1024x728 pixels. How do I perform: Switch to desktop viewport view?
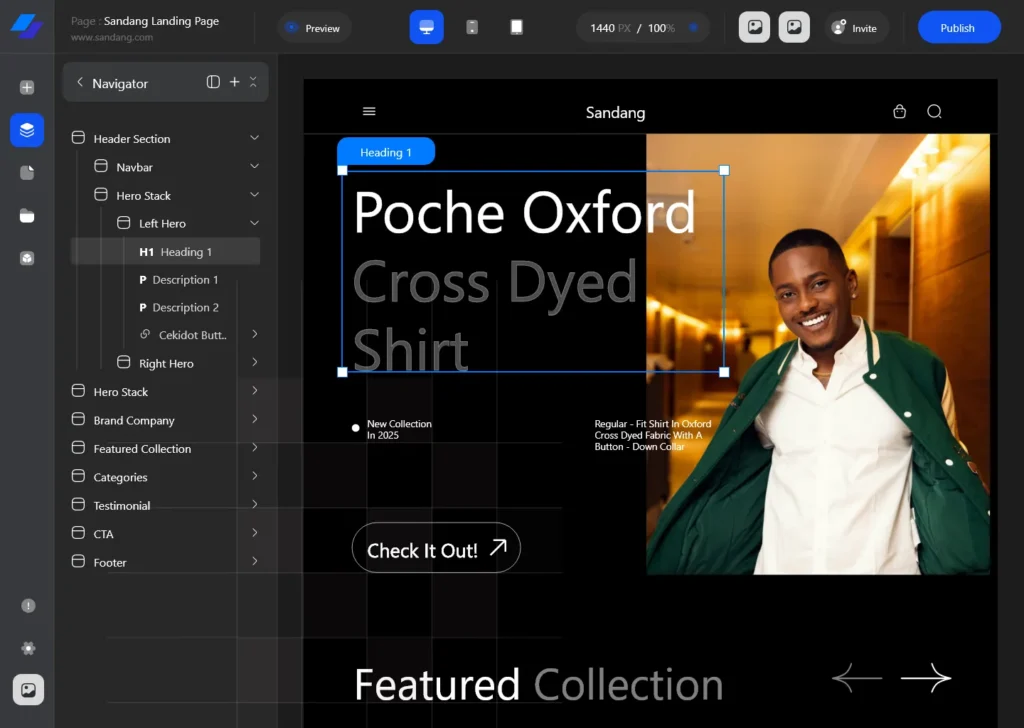tap(427, 28)
